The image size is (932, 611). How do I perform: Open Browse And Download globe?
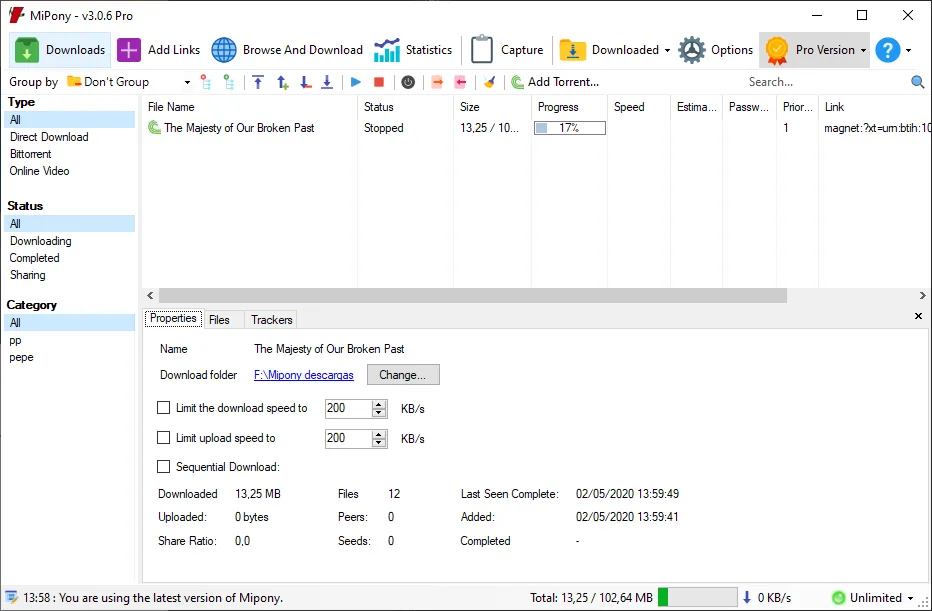pyautogui.click(x=224, y=50)
